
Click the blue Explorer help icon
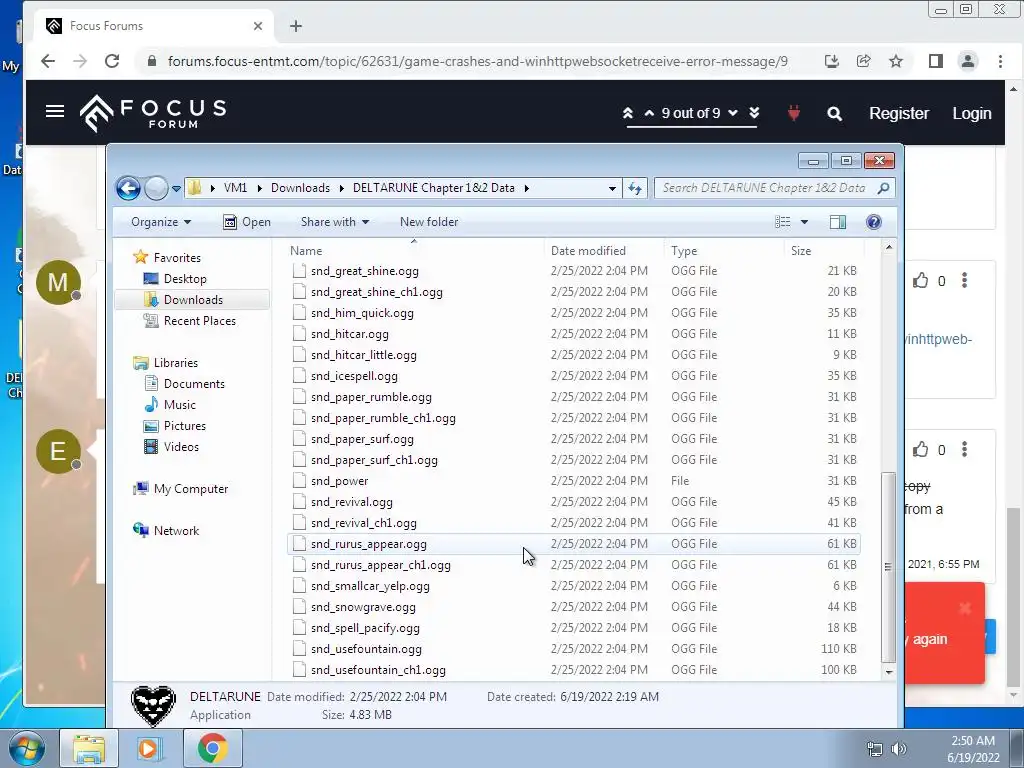click(874, 222)
